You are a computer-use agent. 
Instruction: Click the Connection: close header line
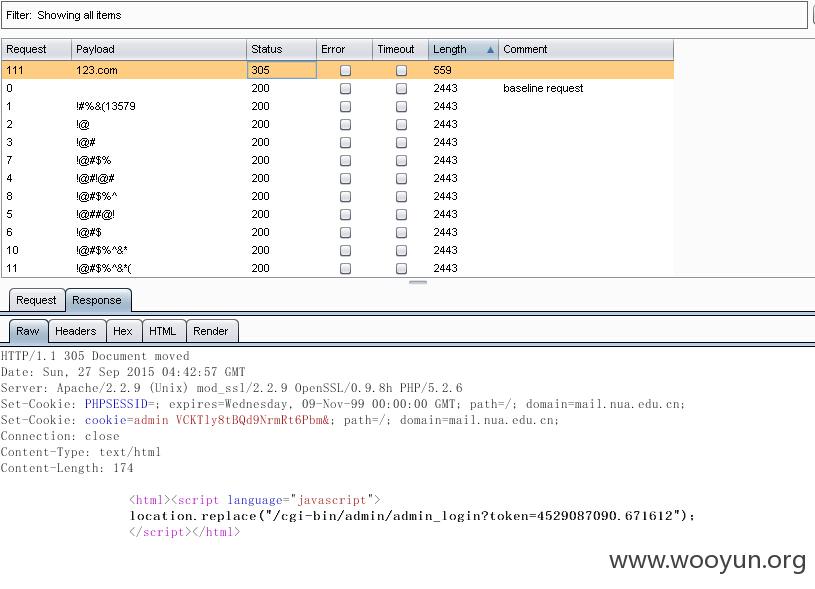pyautogui.click(x=60, y=436)
